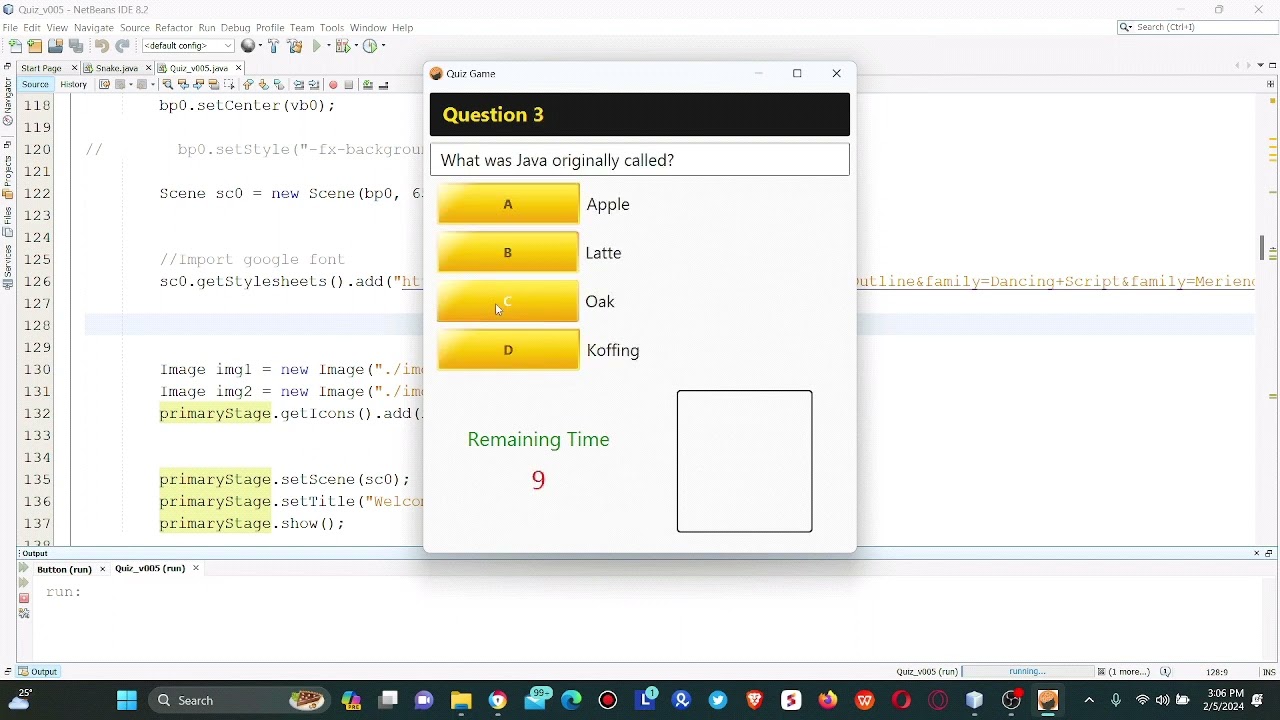This screenshot has width=1280, height=720.
Task: Click New Project icon in NetBeans toolbar
Action: tap(35, 46)
